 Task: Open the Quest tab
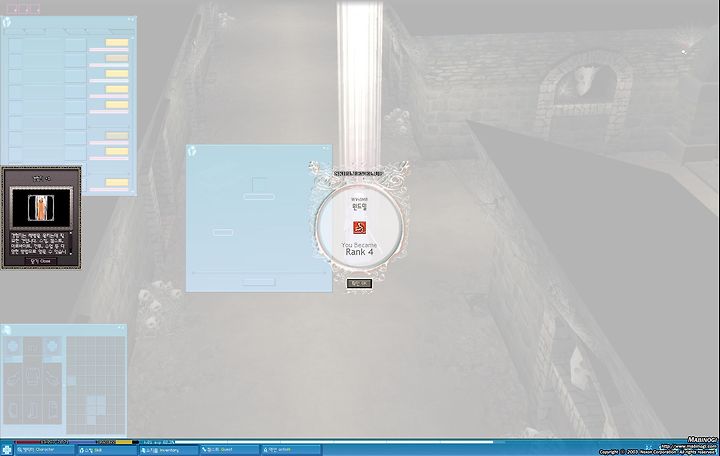(x=229, y=450)
